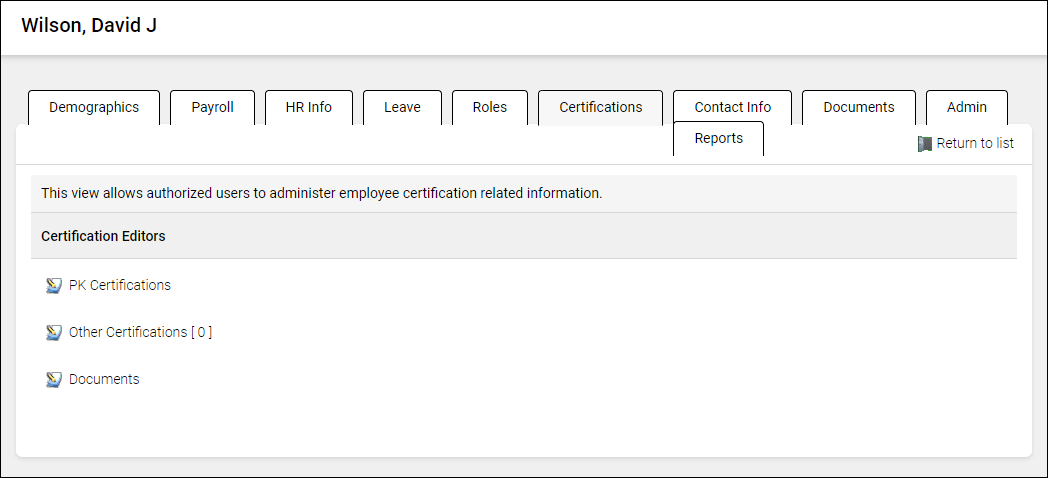The width and height of the screenshot is (1048, 478).
Task: Open the Documents link under Certification Editors
Action: [104, 379]
